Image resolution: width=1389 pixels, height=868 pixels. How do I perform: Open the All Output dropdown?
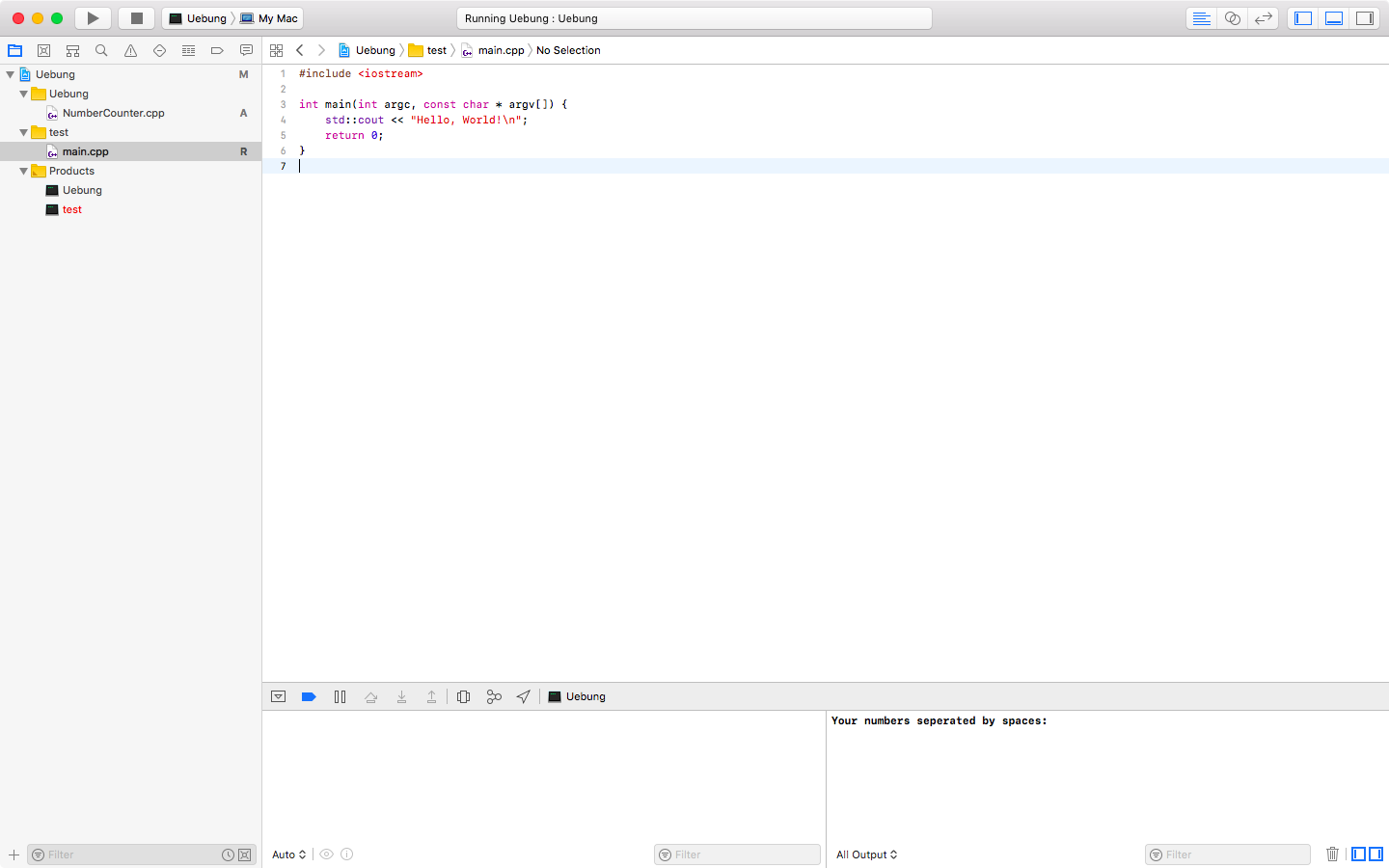[866, 854]
